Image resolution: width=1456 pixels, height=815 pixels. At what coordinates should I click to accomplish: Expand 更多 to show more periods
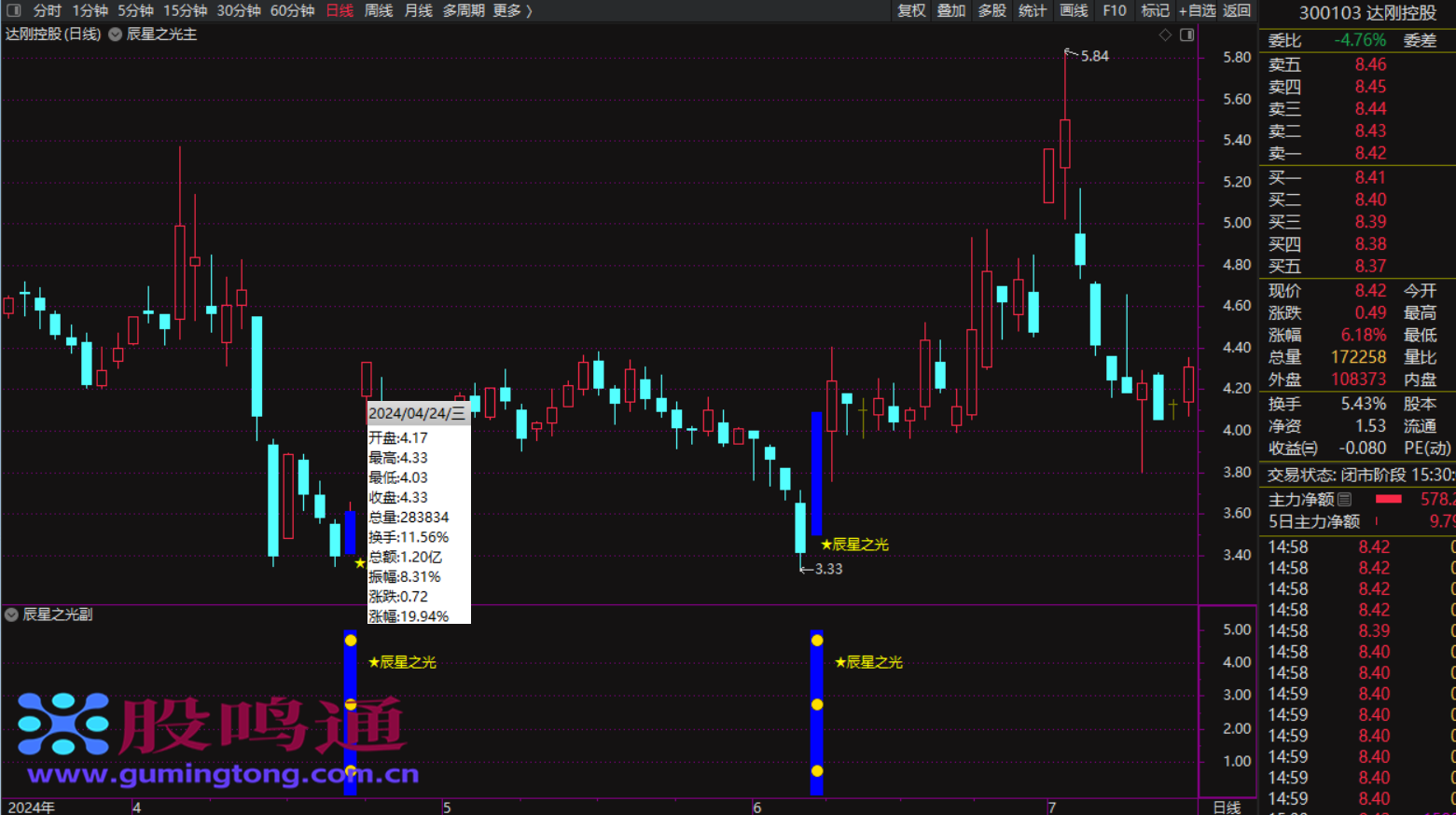(x=512, y=10)
